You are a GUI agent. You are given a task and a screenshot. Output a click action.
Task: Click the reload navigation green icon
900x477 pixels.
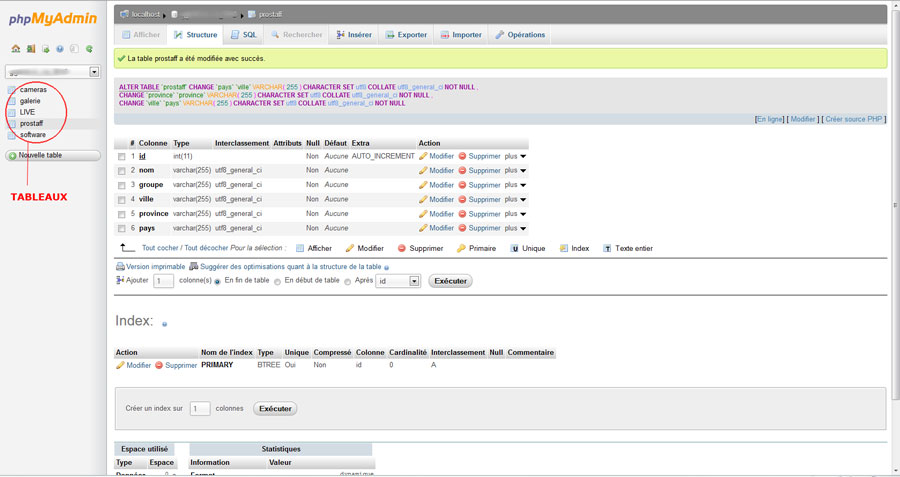pyautogui.click(x=89, y=49)
